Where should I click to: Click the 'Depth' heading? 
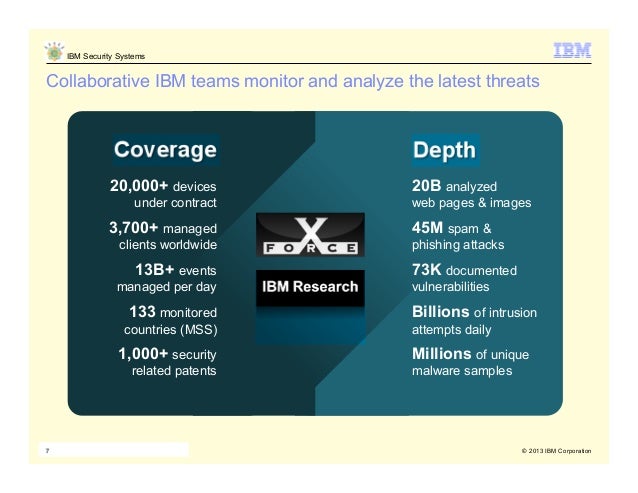(x=445, y=150)
